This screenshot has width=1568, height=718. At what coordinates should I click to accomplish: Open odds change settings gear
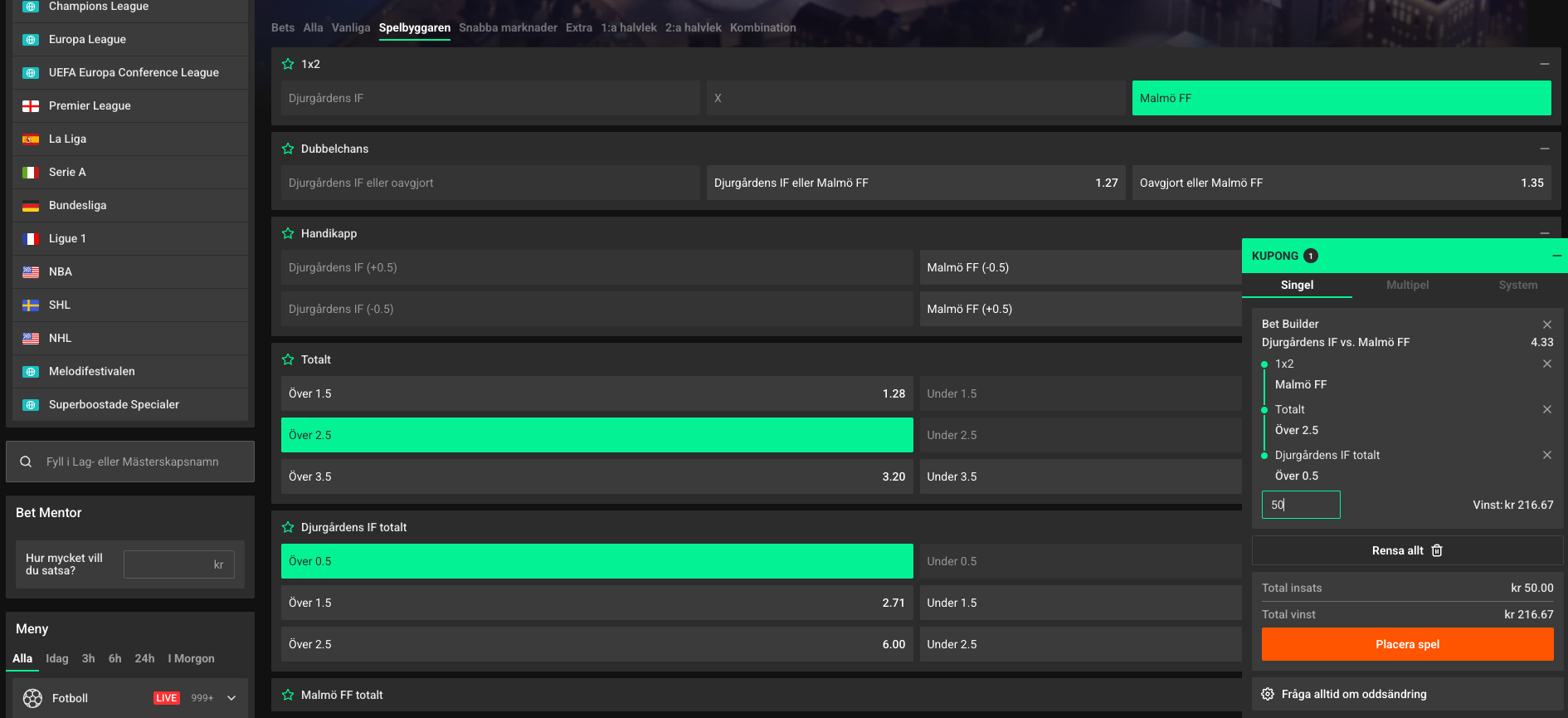(1268, 694)
